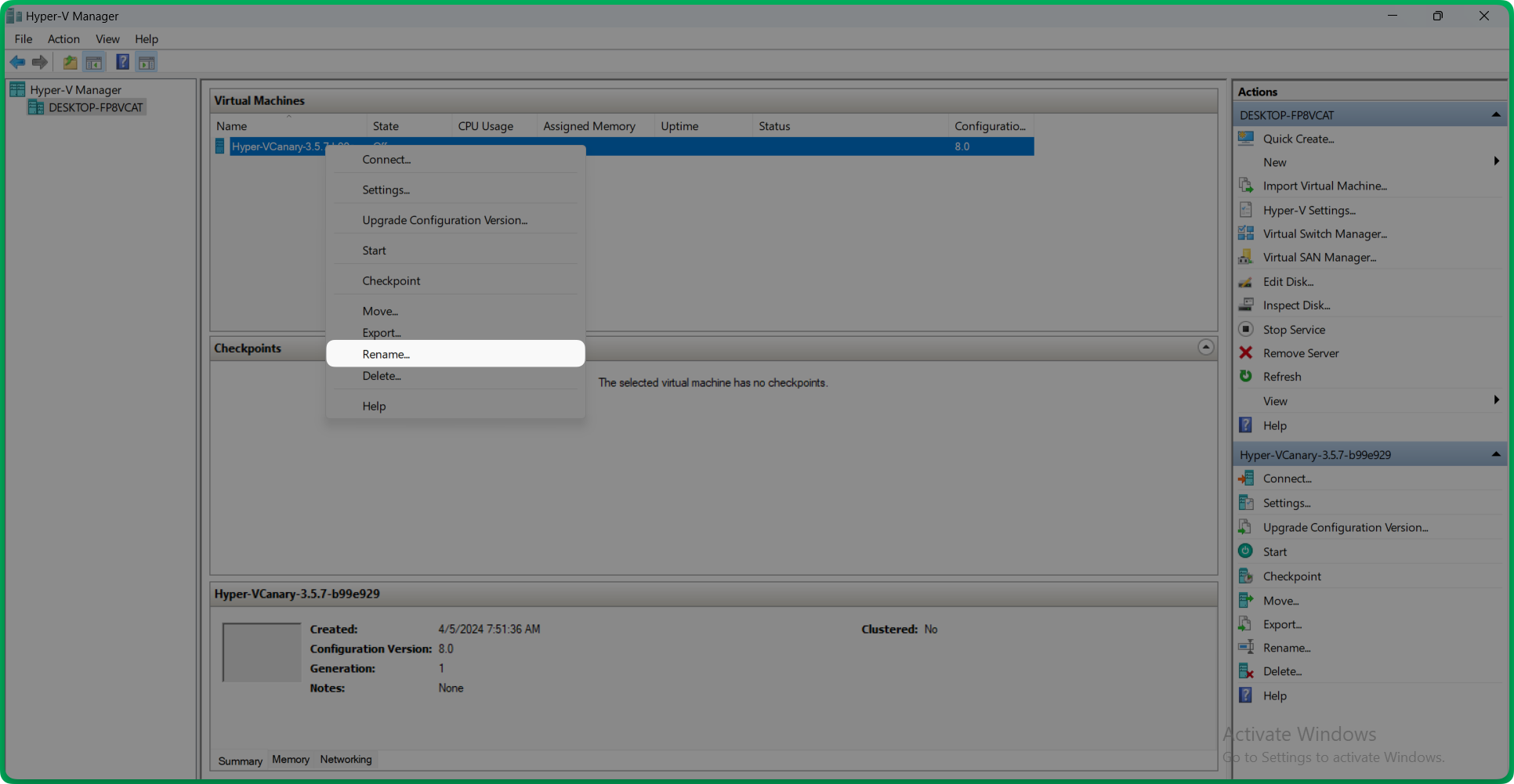Choose Settings... in the context menu
The height and width of the screenshot is (784, 1514).
click(x=455, y=190)
